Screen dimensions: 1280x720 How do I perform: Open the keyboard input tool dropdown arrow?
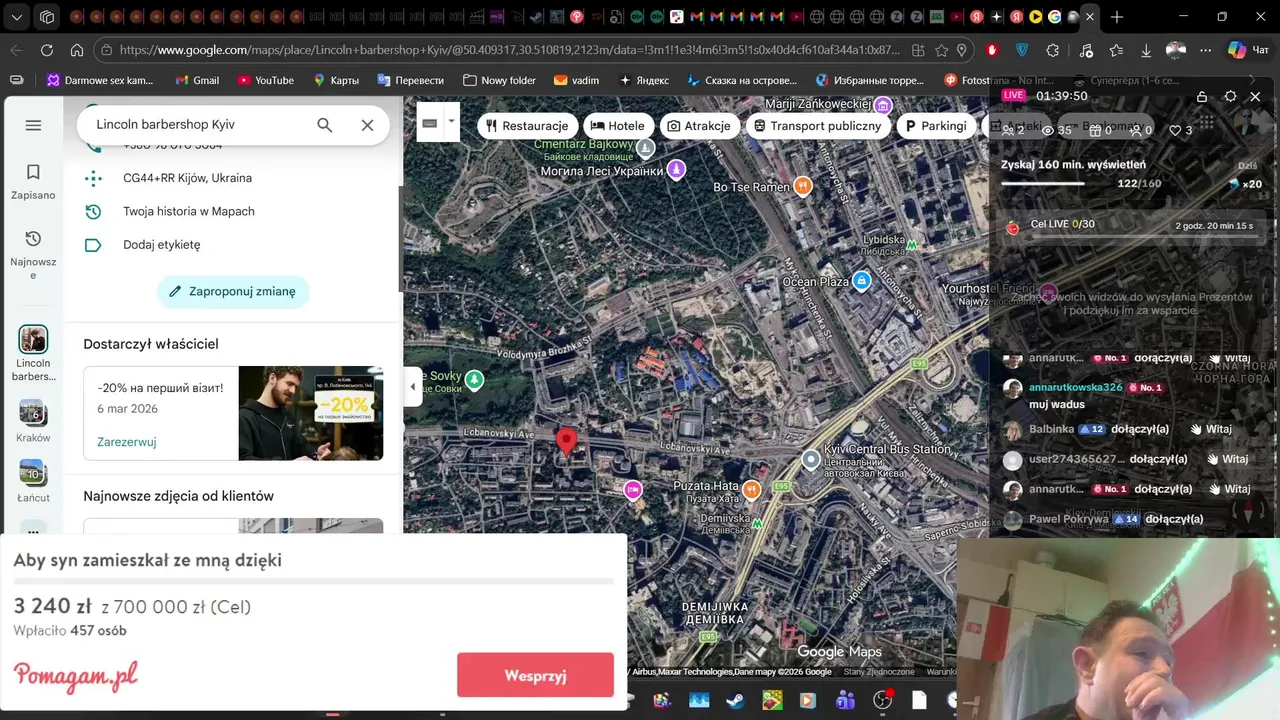click(x=451, y=122)
